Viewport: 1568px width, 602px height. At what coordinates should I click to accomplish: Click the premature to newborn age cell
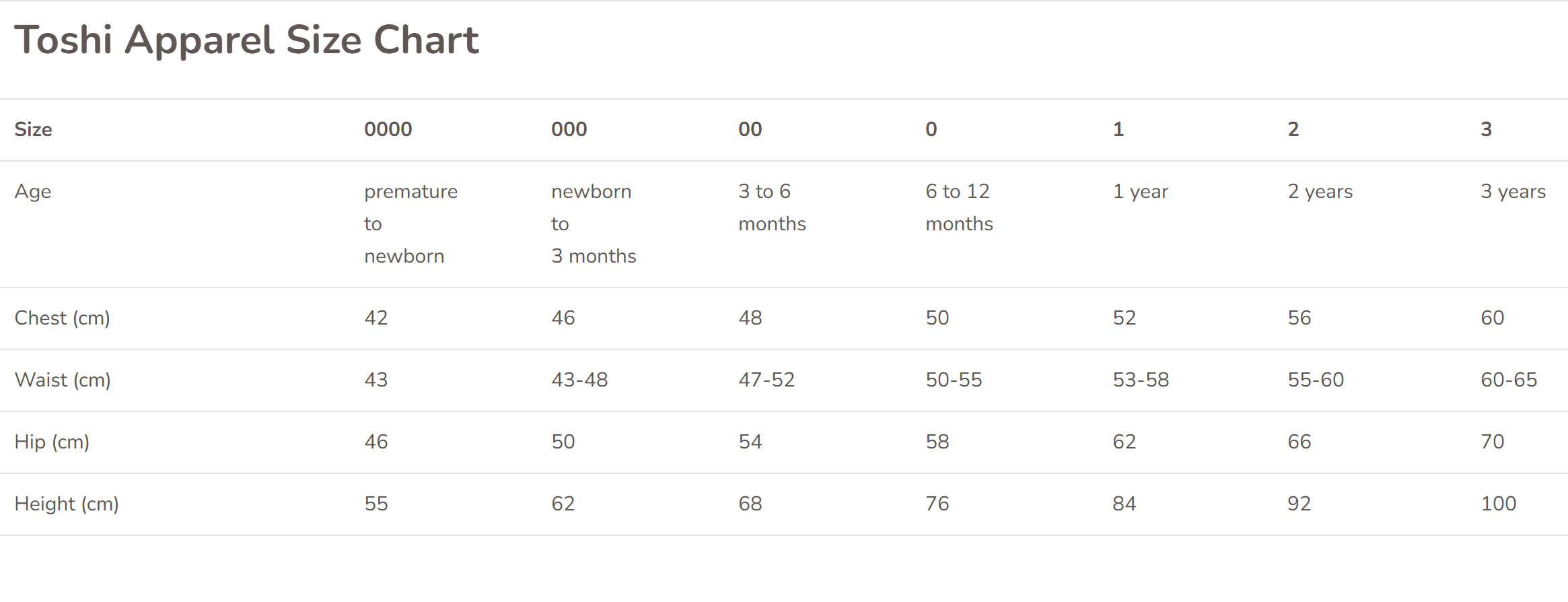[x=411, y=224]
